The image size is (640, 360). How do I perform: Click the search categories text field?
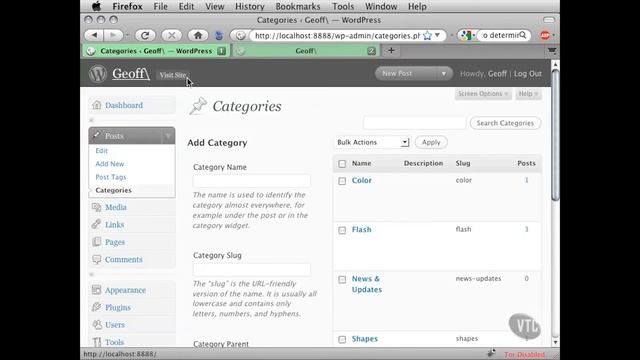[414, 123]
